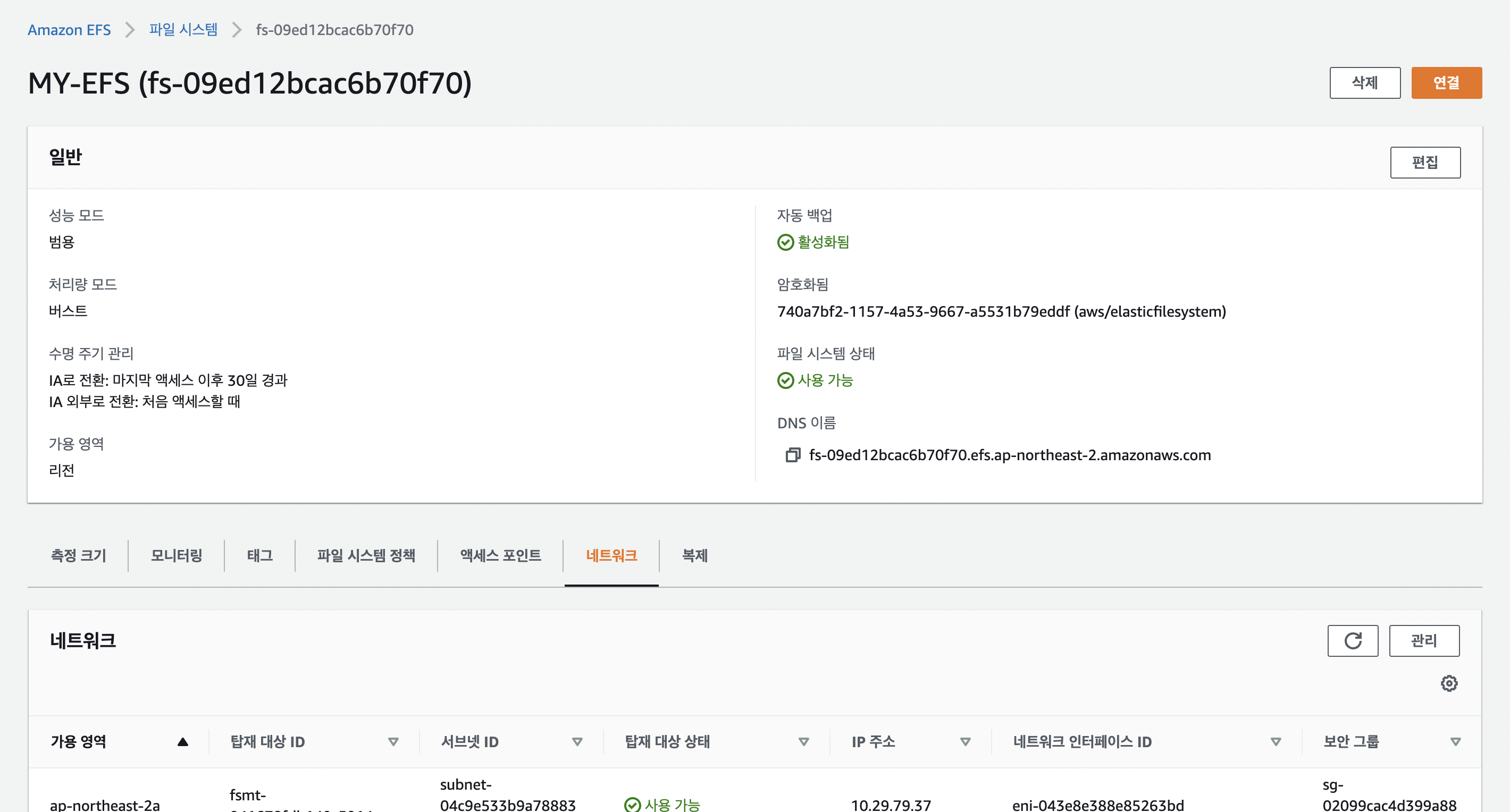The image size is (1510, 812).
Task: Click the 보안 그룹 sort arrow
Action: tap(1455, 742)
